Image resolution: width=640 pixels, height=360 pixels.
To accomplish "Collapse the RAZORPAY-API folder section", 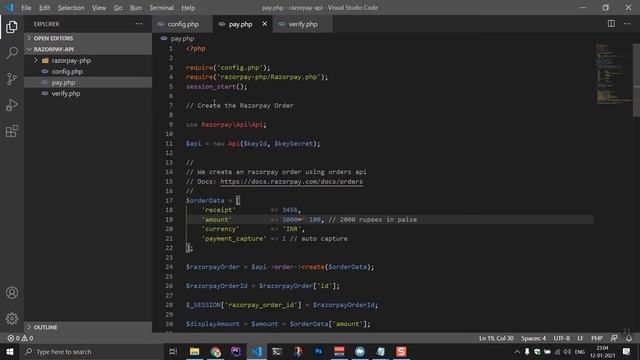I will 88,49.
